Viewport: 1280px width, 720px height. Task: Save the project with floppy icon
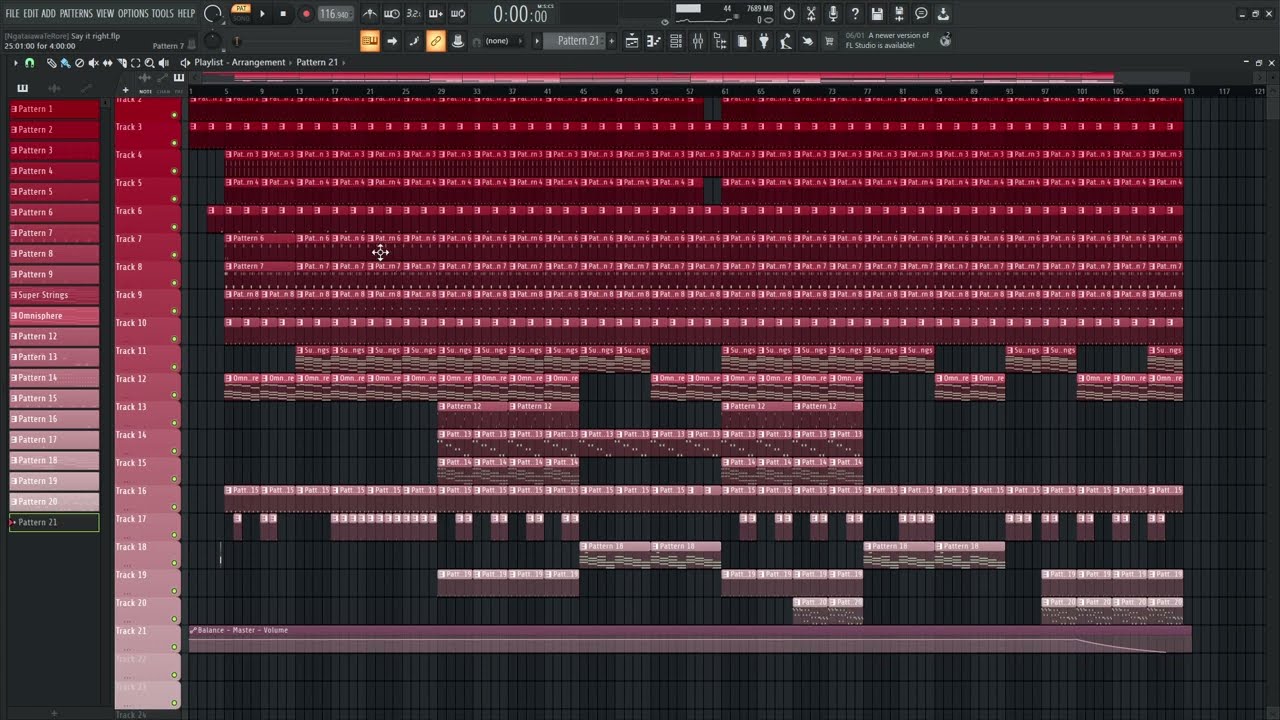(877, 14)
